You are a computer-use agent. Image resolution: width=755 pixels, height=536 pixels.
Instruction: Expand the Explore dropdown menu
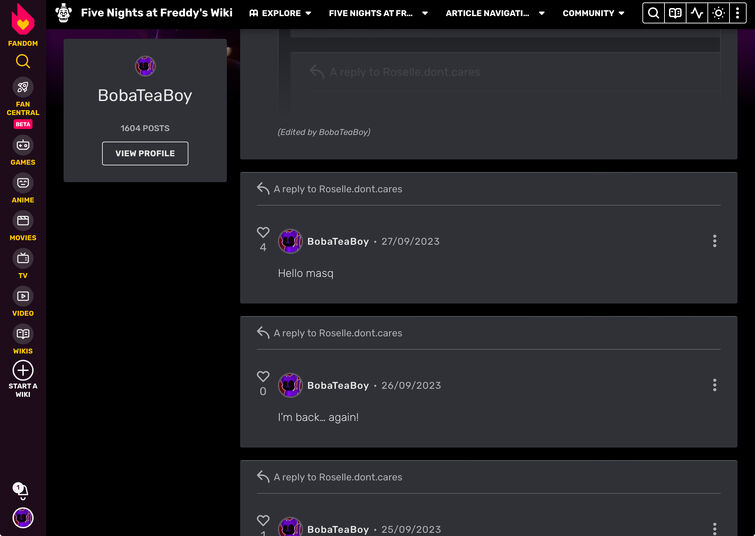click(280, 13)
